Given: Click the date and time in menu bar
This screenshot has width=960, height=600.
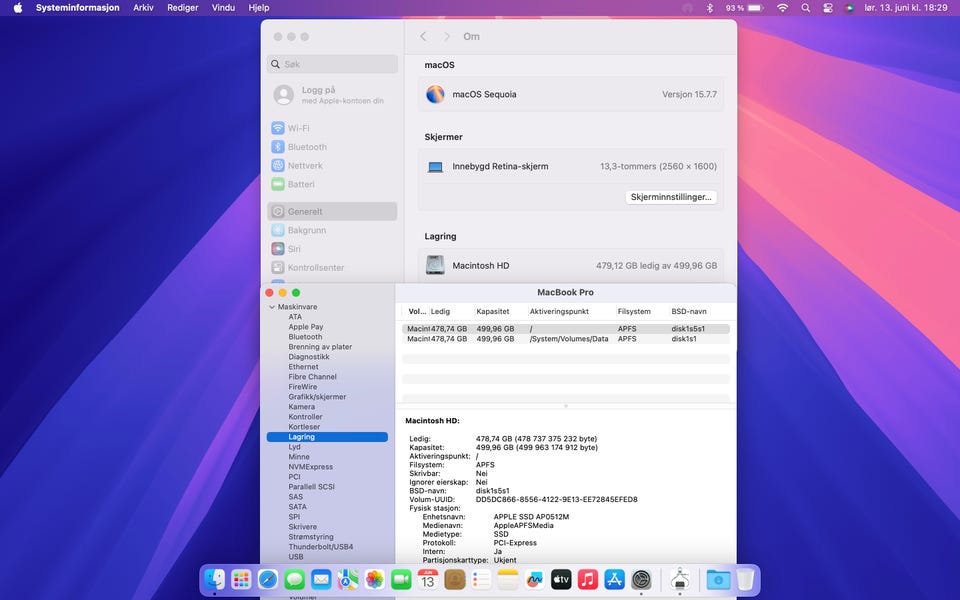Looking at the screenshot, I should click(906, 8).
